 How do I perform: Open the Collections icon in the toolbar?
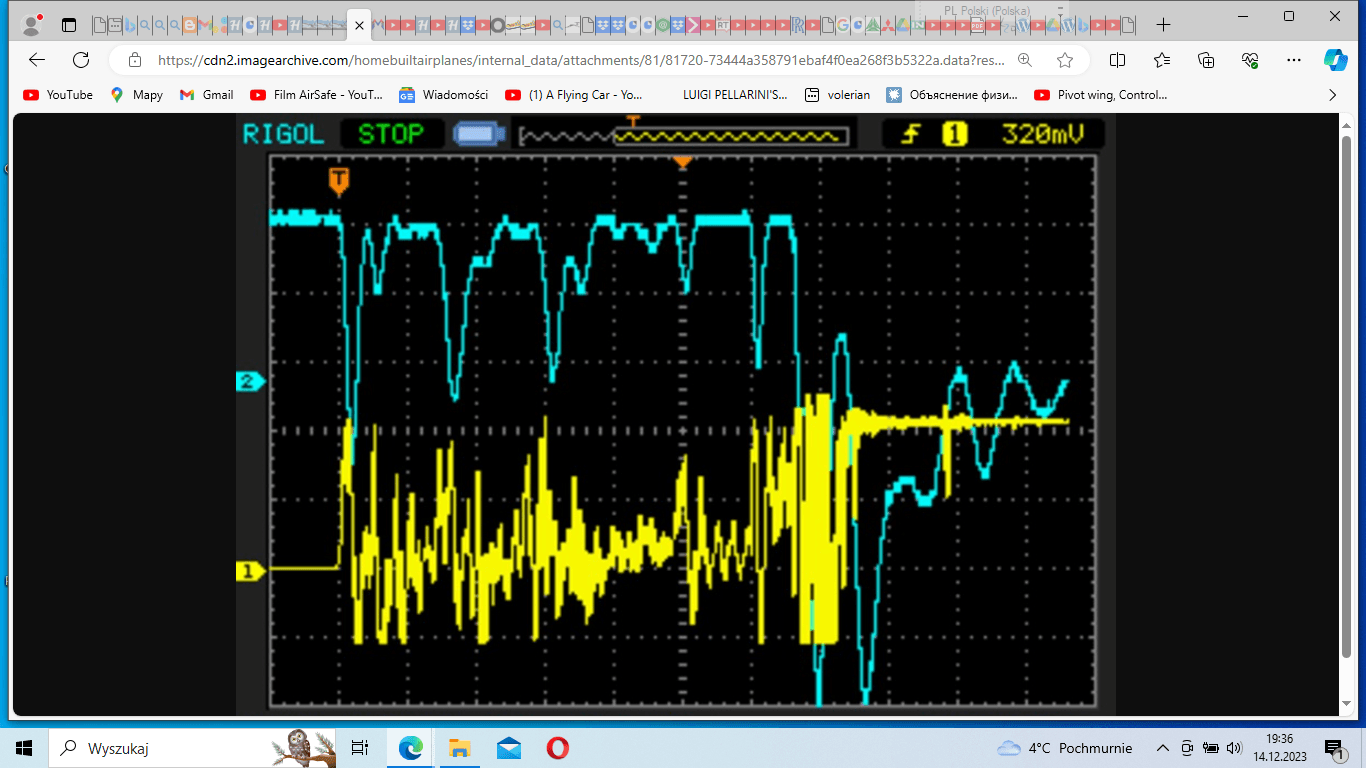coord(1206,60)
